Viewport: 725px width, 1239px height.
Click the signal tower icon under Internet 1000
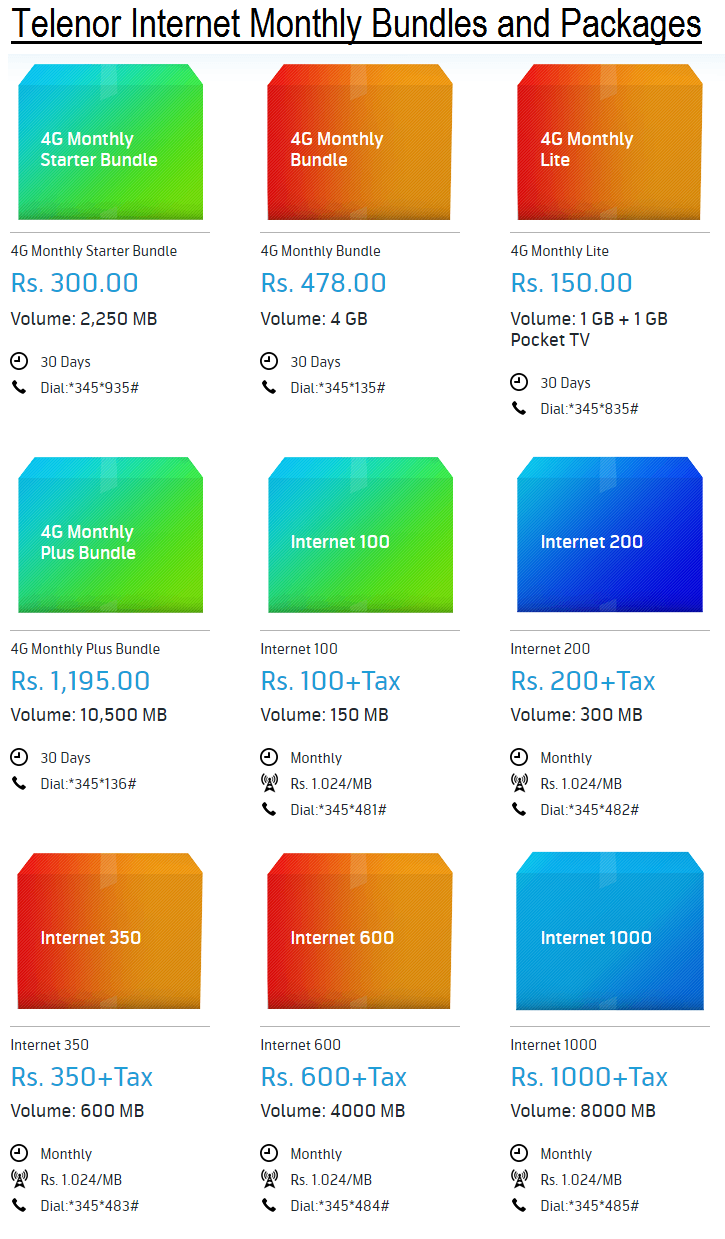519,1179
